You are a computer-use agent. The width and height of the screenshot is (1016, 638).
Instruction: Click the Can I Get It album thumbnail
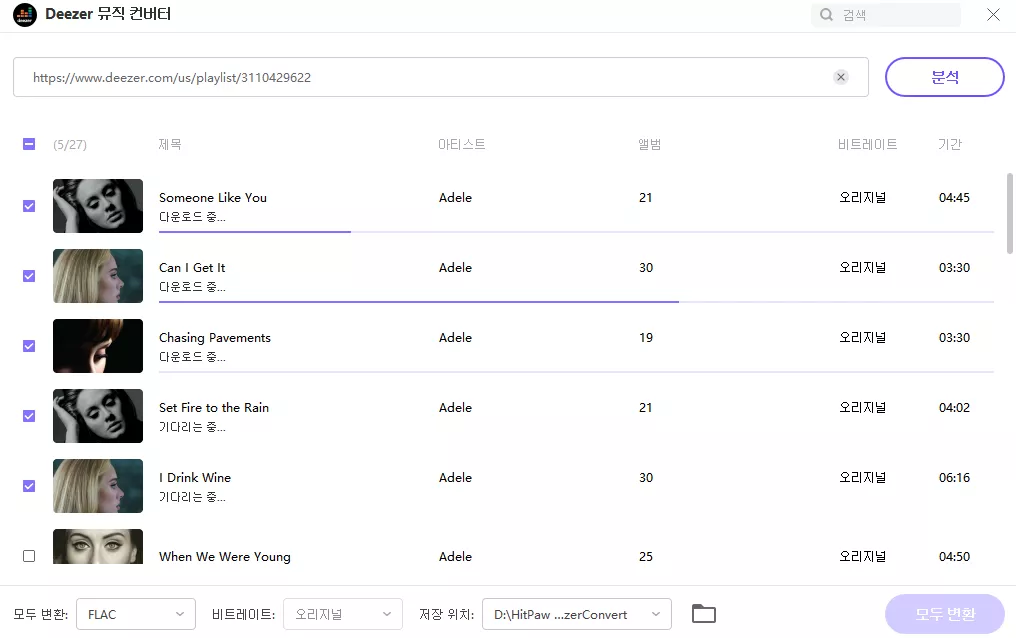coord(98,276)
